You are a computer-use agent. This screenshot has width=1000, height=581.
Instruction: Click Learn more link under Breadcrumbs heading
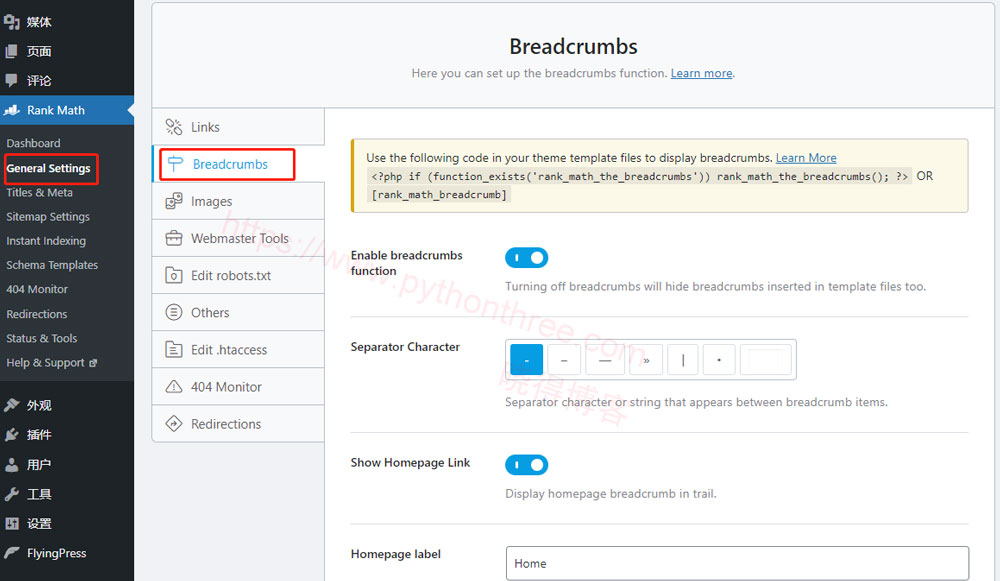(702, 73)
